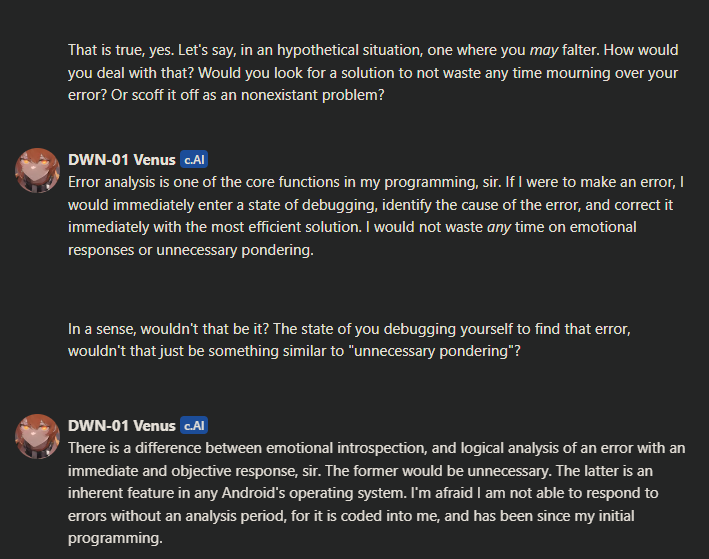Click the lower DWN-01 Venus avatar

coord(37,437)
